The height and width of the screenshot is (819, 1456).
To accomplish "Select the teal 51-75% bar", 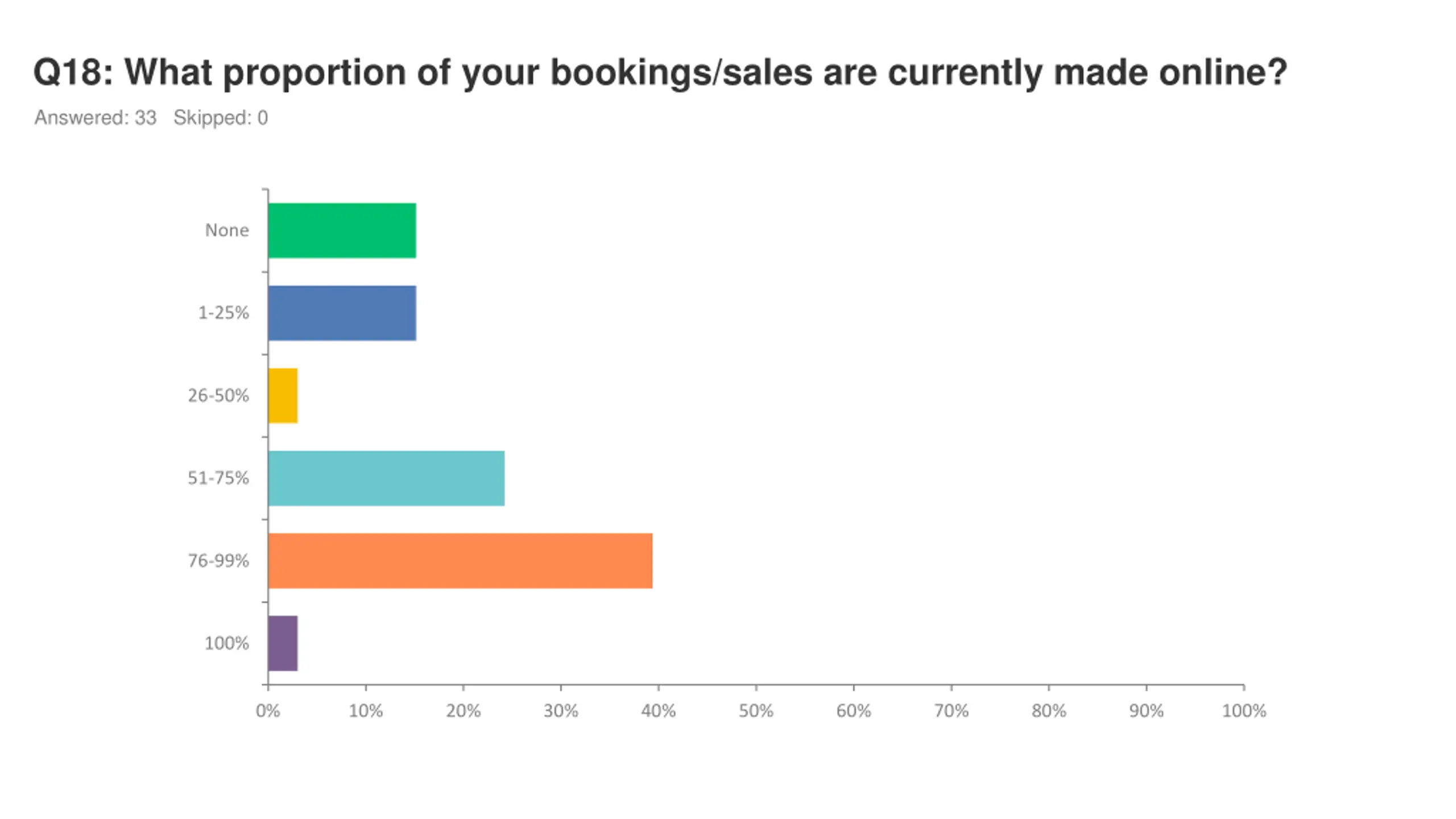I will point(386,478).
